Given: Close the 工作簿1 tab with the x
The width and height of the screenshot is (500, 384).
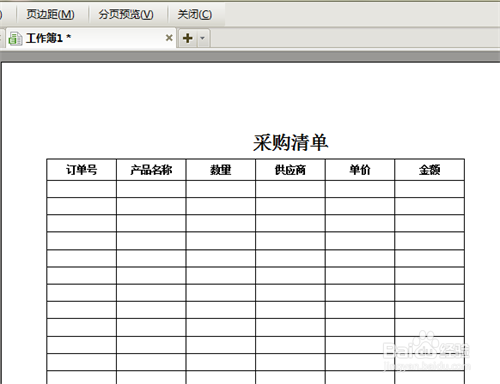Looking at the screenshot, I should pyautogui.click(x=169, y=38).
